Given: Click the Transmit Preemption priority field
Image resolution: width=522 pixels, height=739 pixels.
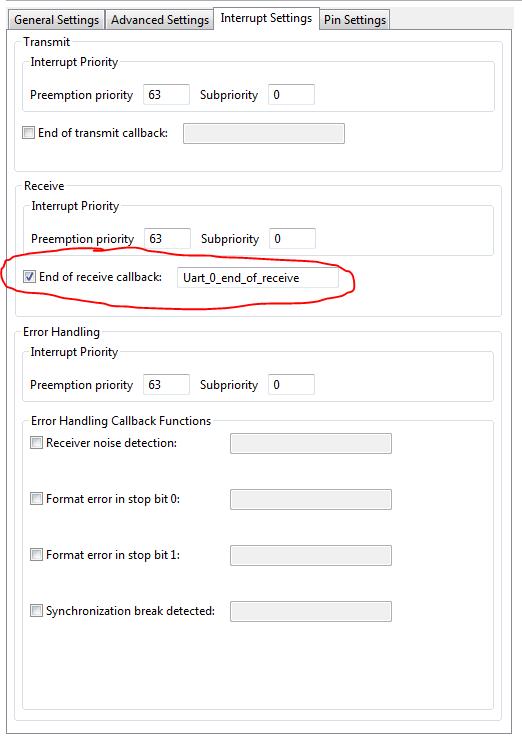Looking at the screenshot, I should [x=166, y=95].
